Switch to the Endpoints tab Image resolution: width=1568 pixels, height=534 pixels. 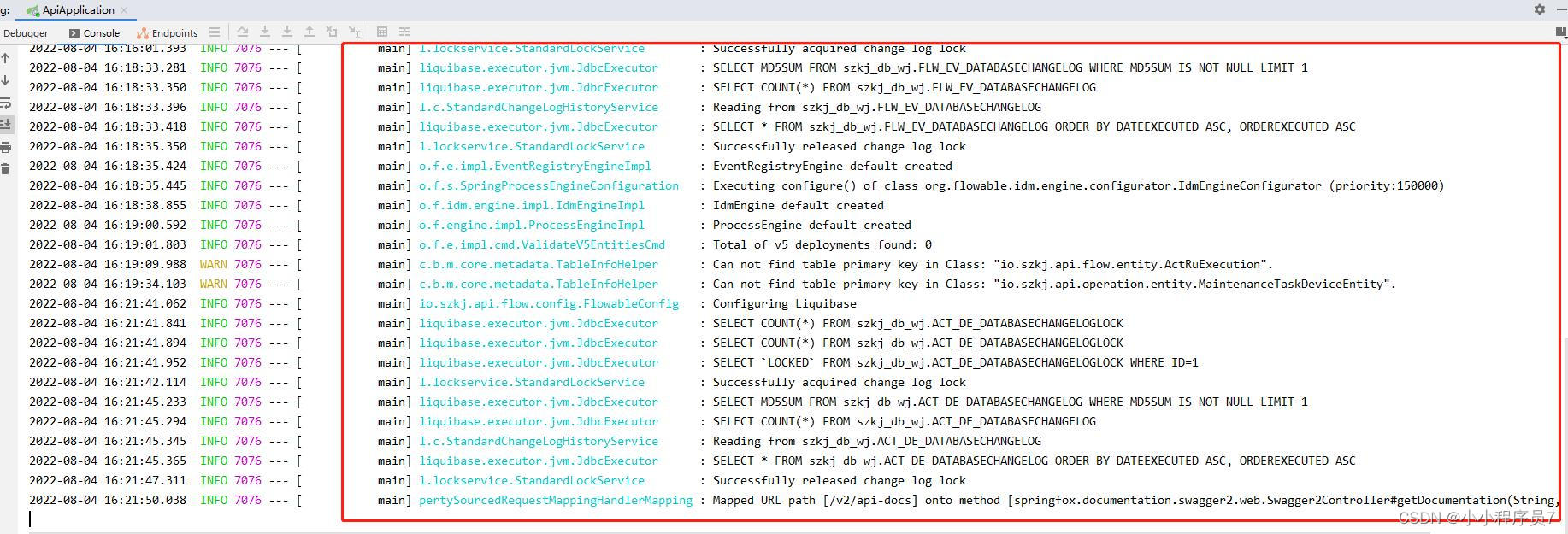click(168, 33)
